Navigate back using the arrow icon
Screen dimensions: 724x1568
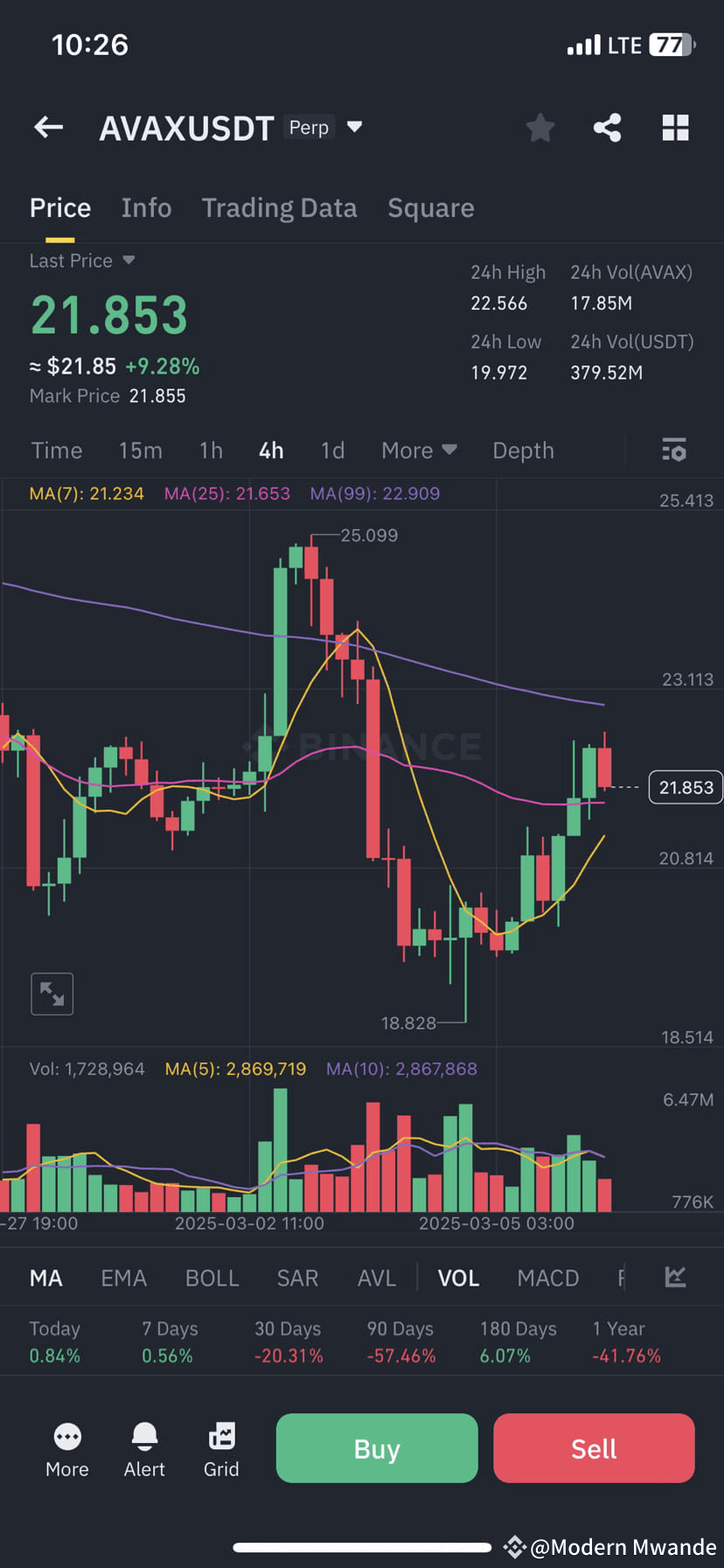(x=48, y=128)
